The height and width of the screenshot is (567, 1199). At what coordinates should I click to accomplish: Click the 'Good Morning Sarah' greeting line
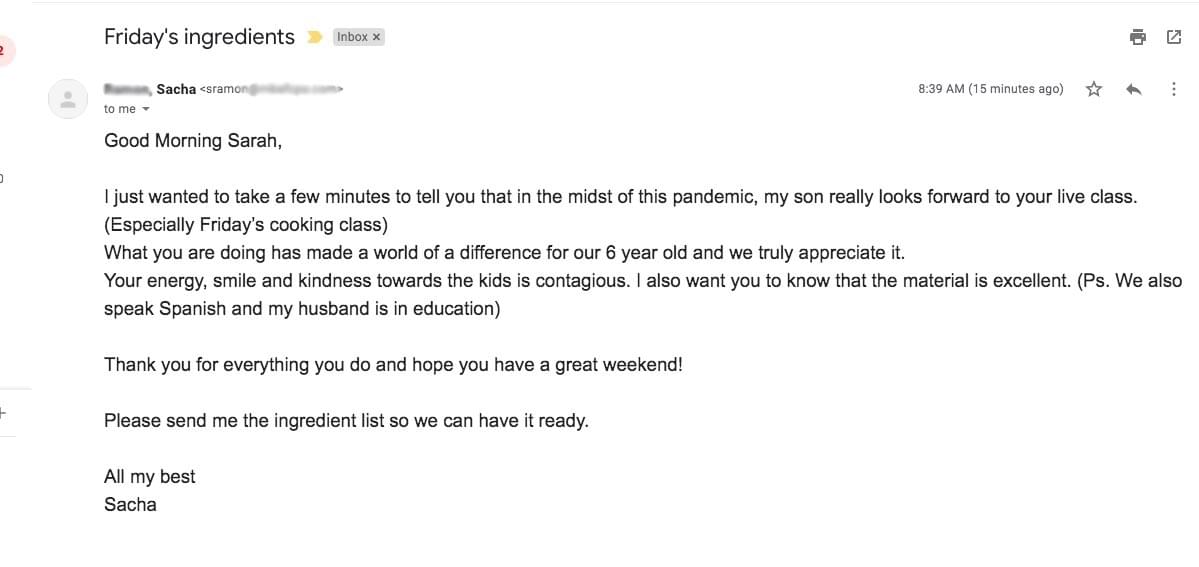[x=193, y=141]
